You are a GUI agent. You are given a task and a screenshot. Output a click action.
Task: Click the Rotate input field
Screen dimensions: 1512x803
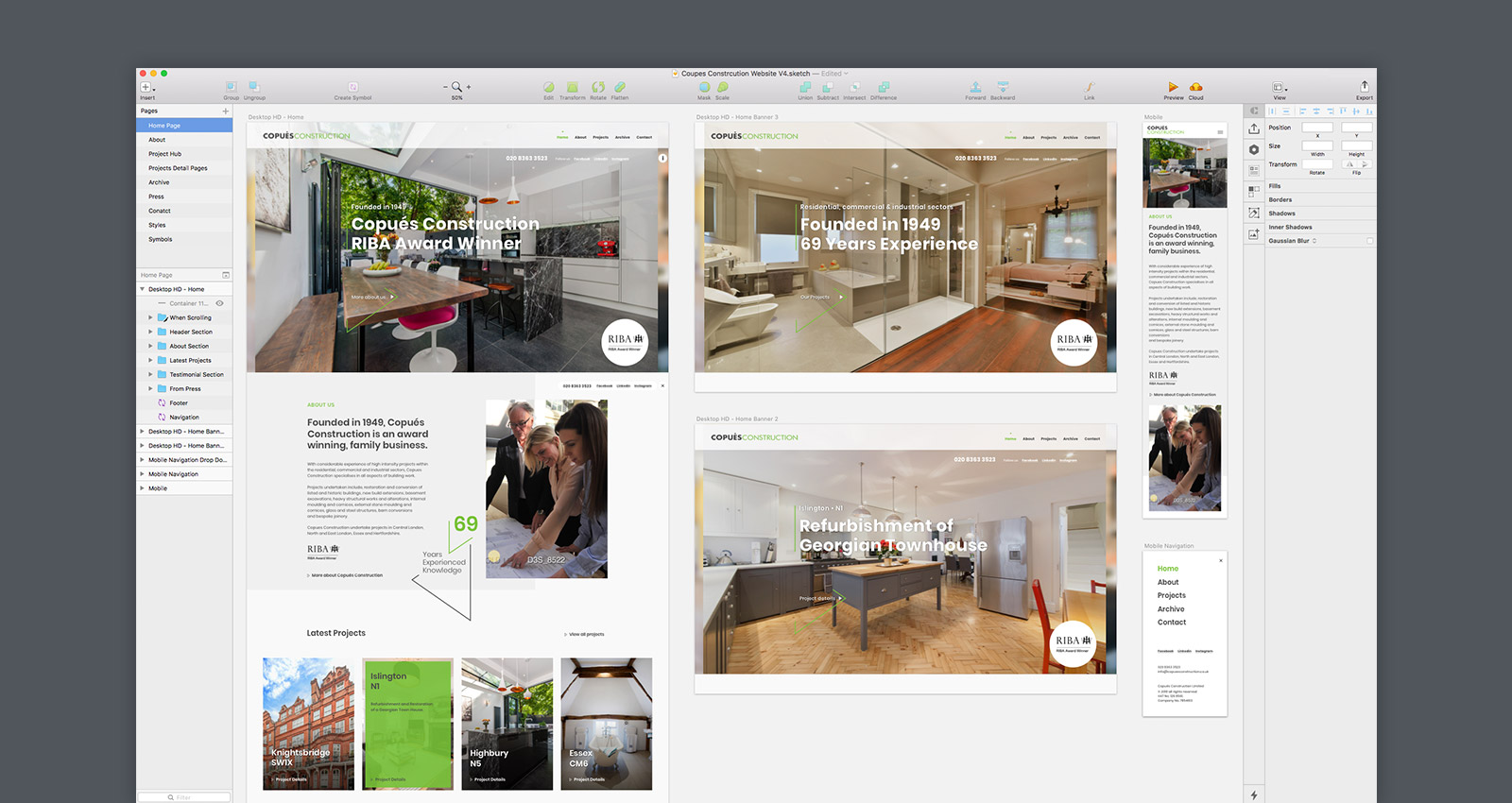point(1317,164)
